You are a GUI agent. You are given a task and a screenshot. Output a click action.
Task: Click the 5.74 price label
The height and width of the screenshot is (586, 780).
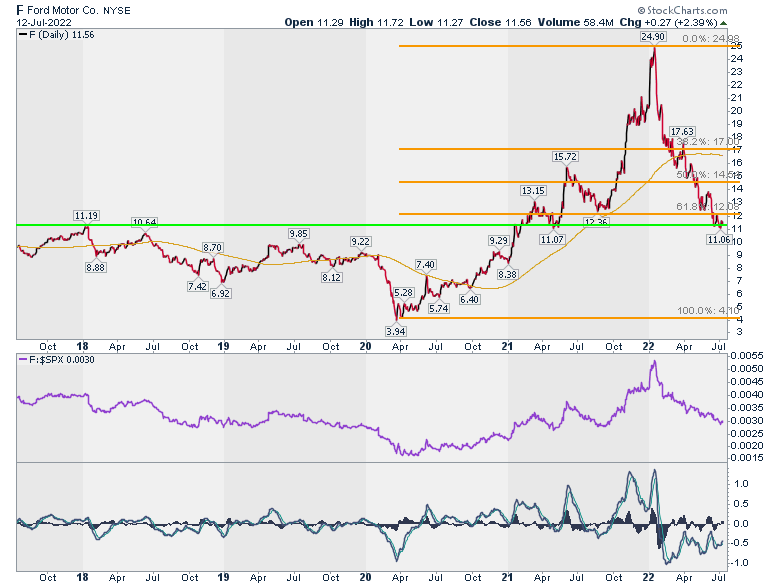pyautogui.click(x=439, y=308)
